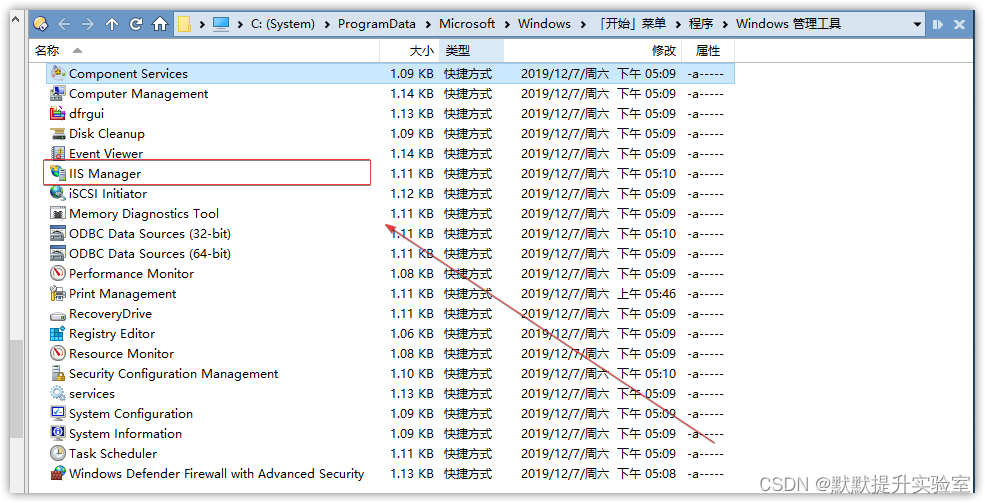
Task: Go forward with the right arrow
Action: tap(88, 24)
